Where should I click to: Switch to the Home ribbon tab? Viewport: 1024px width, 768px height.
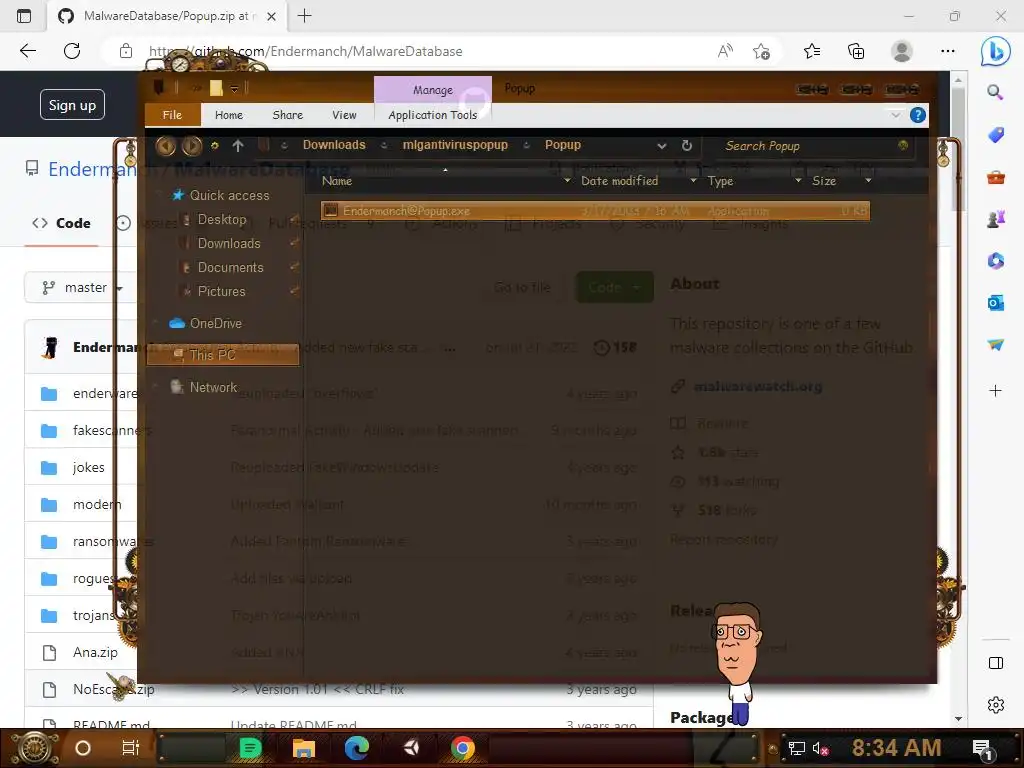click(229, 115)
